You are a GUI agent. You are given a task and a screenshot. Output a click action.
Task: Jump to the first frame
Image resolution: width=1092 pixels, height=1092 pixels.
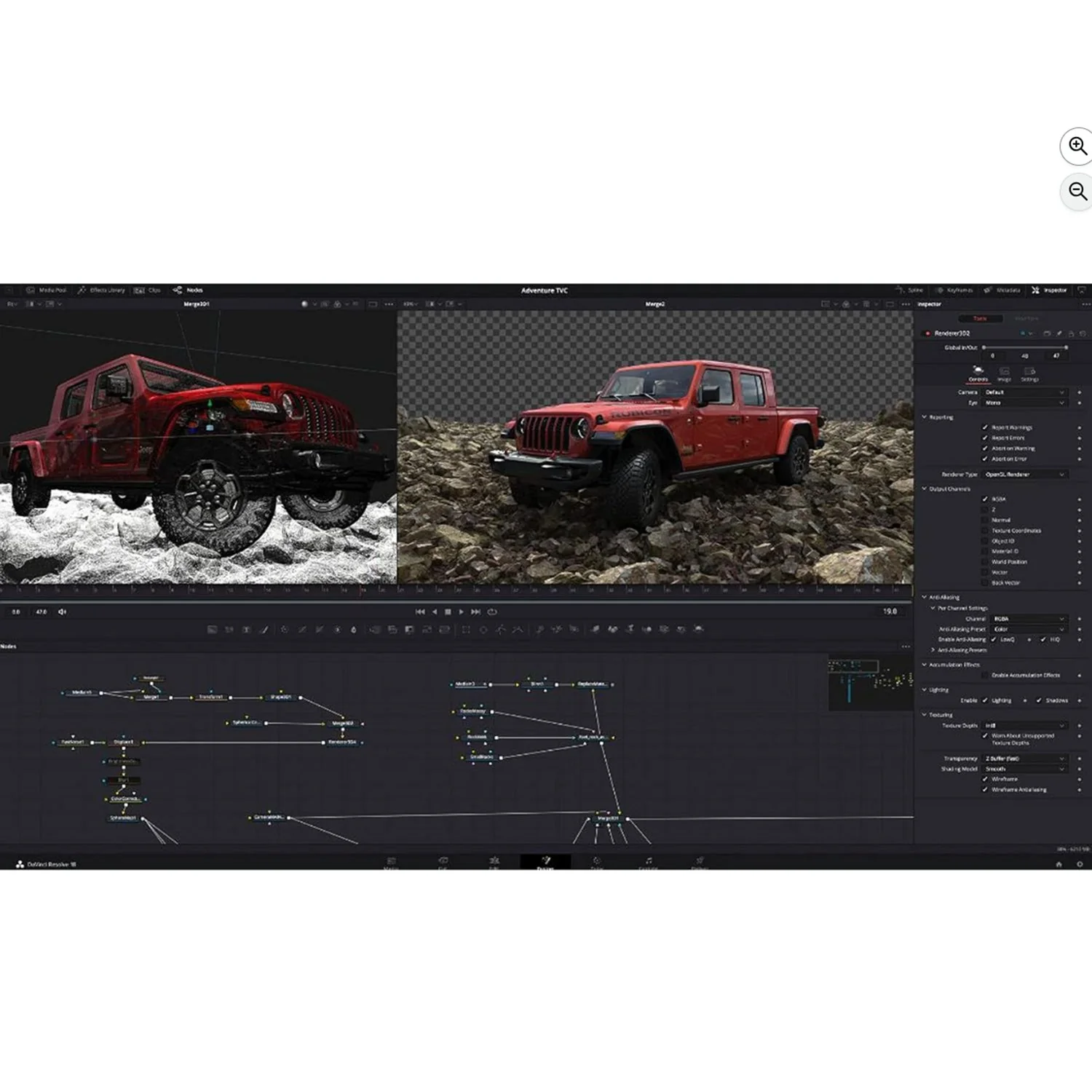[x=420, y=612]
